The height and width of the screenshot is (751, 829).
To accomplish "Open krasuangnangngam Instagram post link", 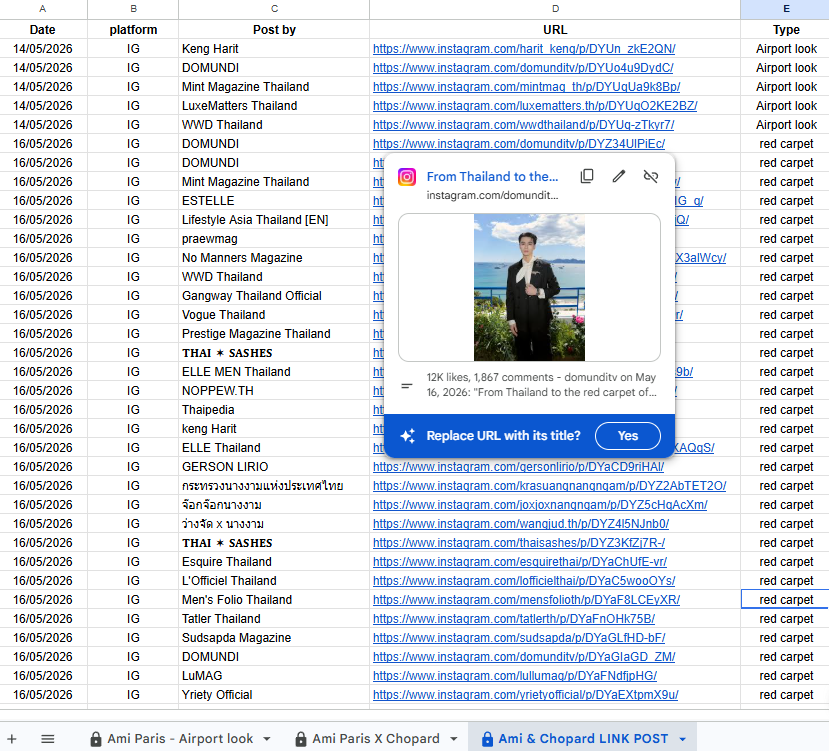I will [x=549, y=486].
